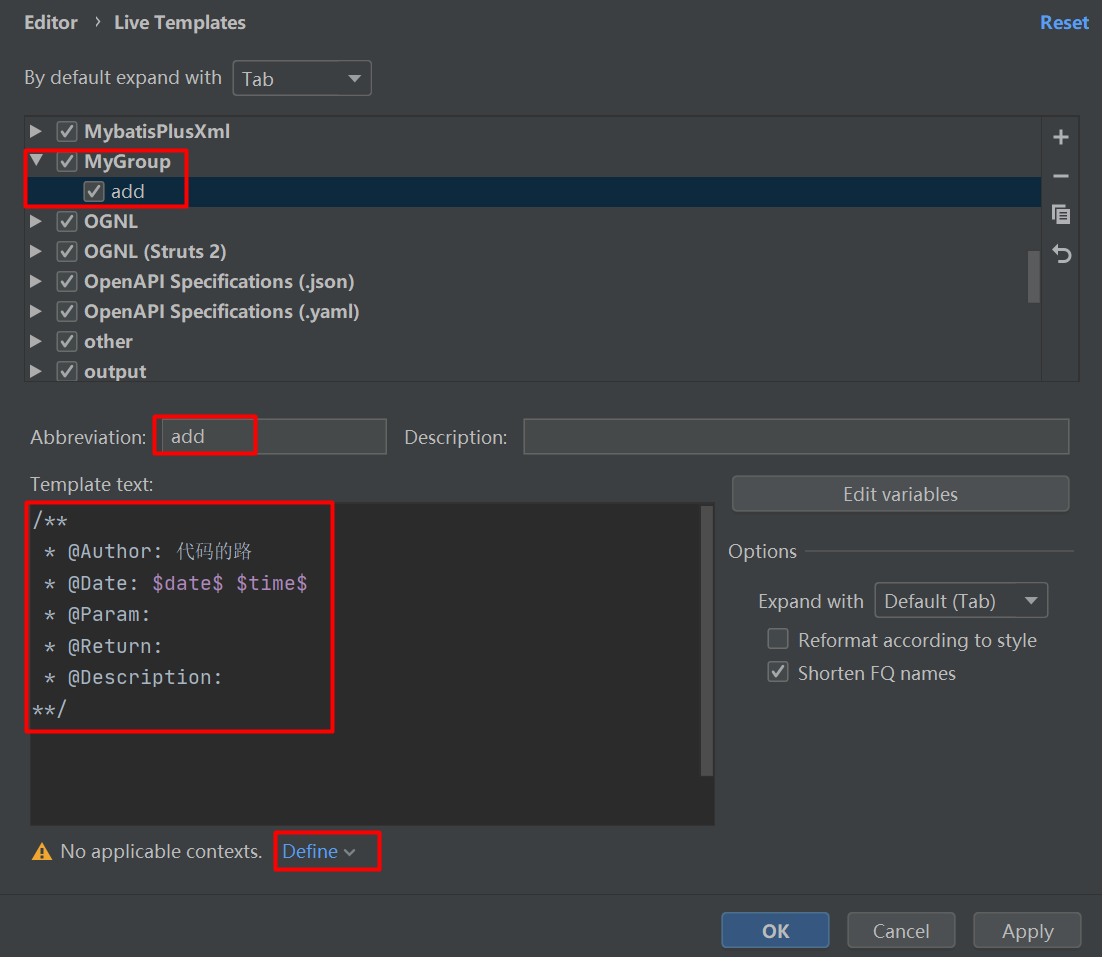Click the template list scrollbar thumb
This screenshot has width=1102, height=957.
tap(1033, 276)
